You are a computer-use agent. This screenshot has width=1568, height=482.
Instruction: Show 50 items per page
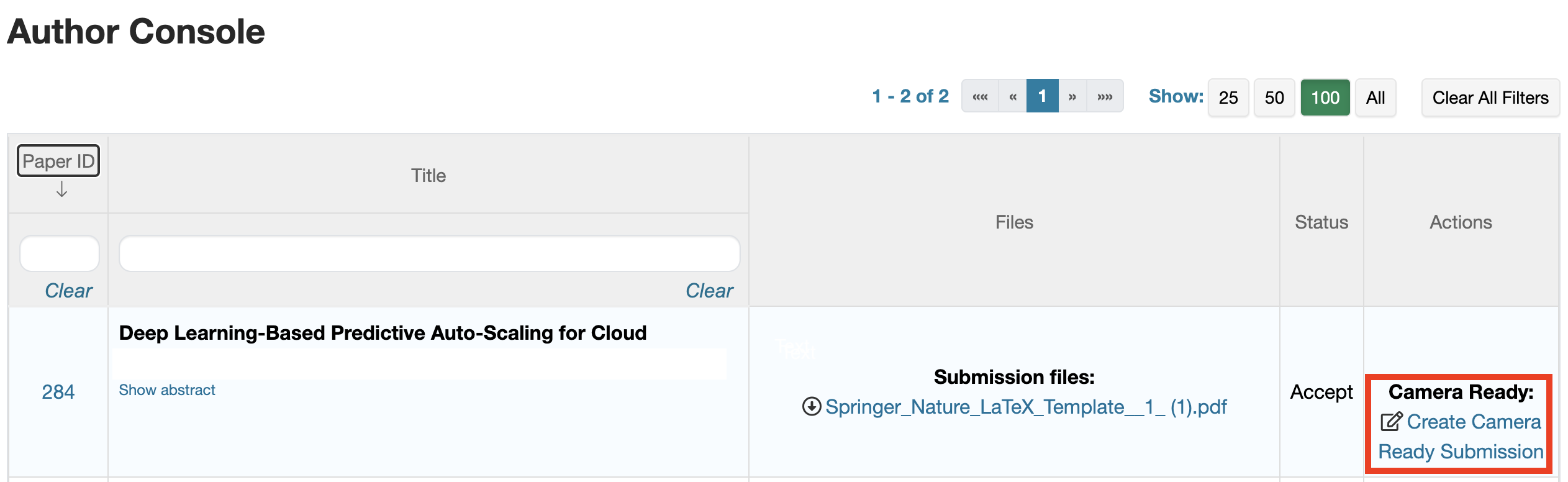pos(1274,98)
